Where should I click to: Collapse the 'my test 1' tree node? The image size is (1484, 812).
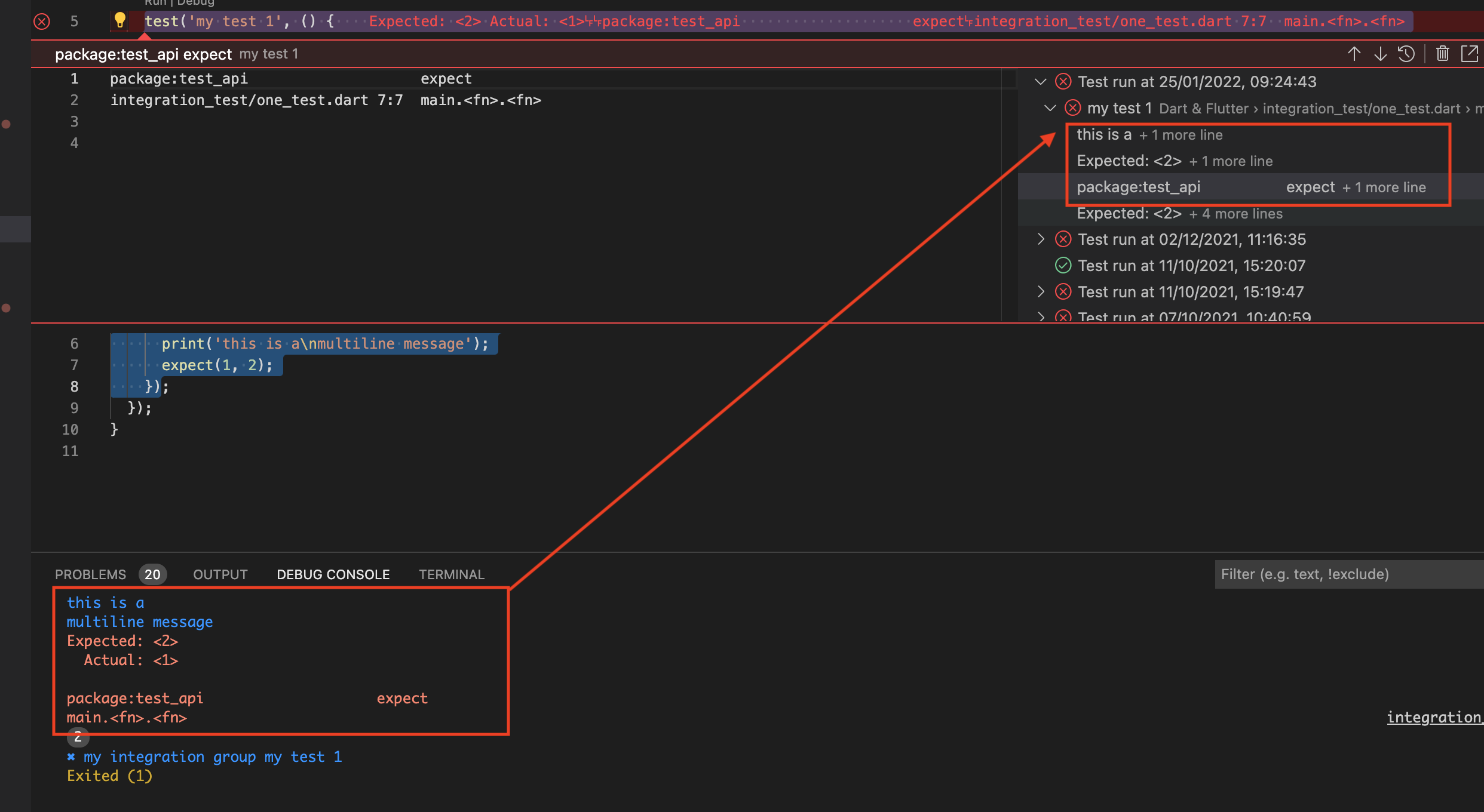pyautogui.click(x=1050, y=108)
